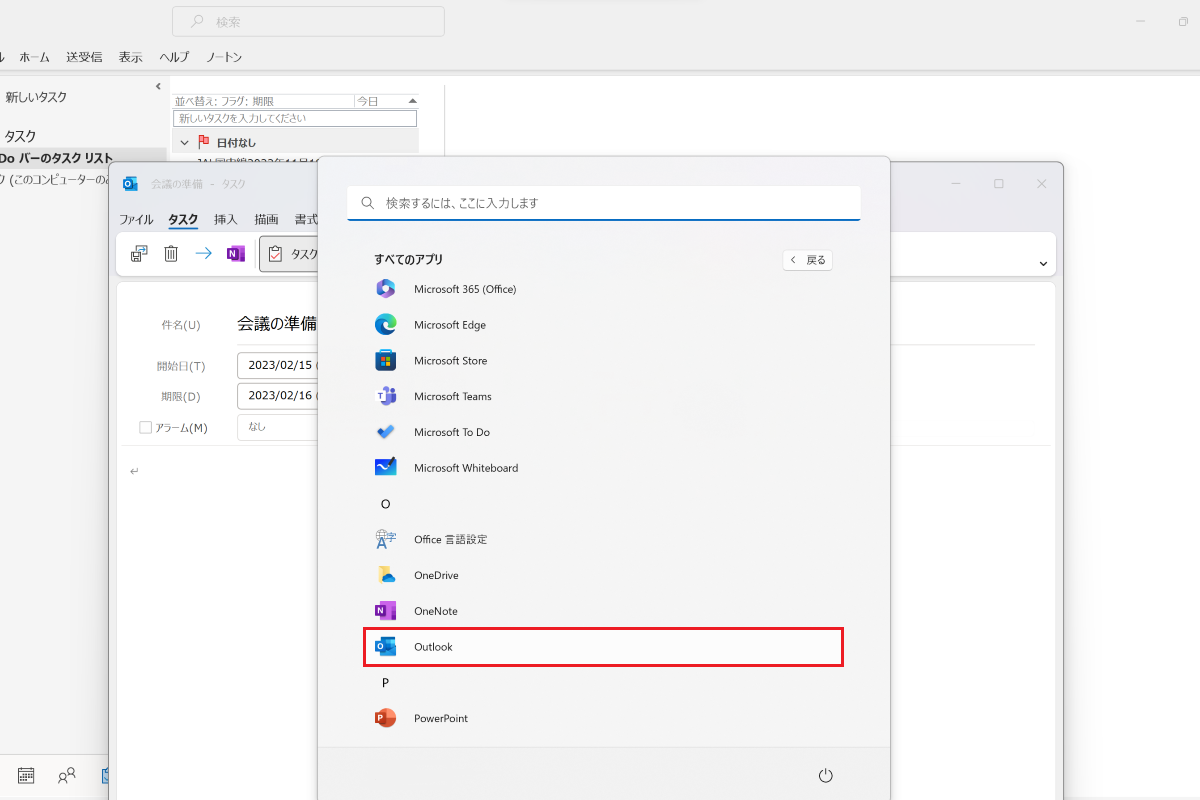Switch to People view in Outlook navigation bar
Screen dimensions: 1200x800
tap(67, 775)
